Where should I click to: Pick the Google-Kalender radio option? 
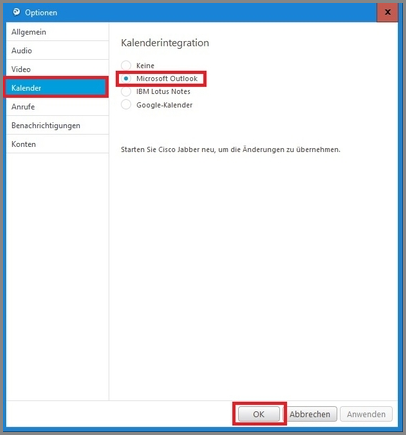pyautogui.click(x=126, y=105)
